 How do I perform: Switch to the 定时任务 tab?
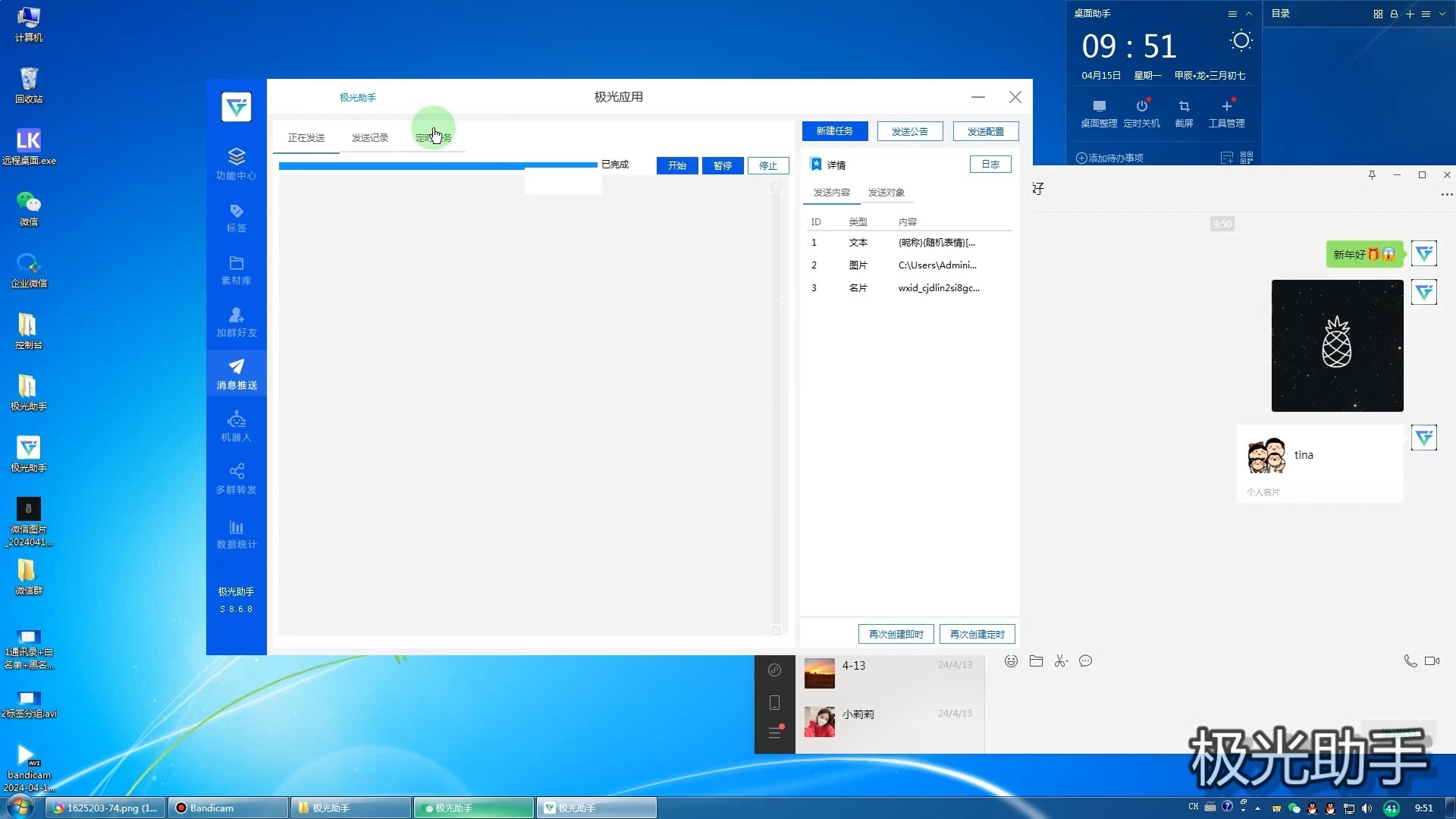[x=434, y=137]
